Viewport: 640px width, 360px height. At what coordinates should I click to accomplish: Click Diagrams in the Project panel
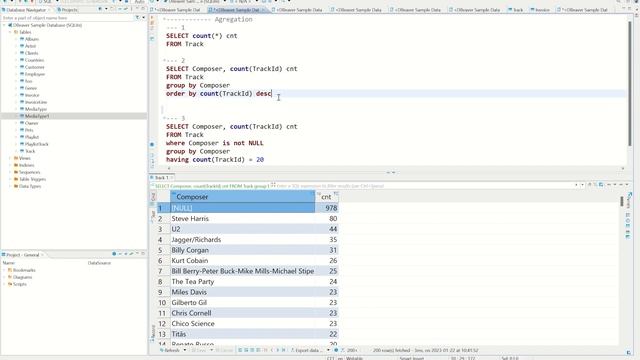[22, 277]
